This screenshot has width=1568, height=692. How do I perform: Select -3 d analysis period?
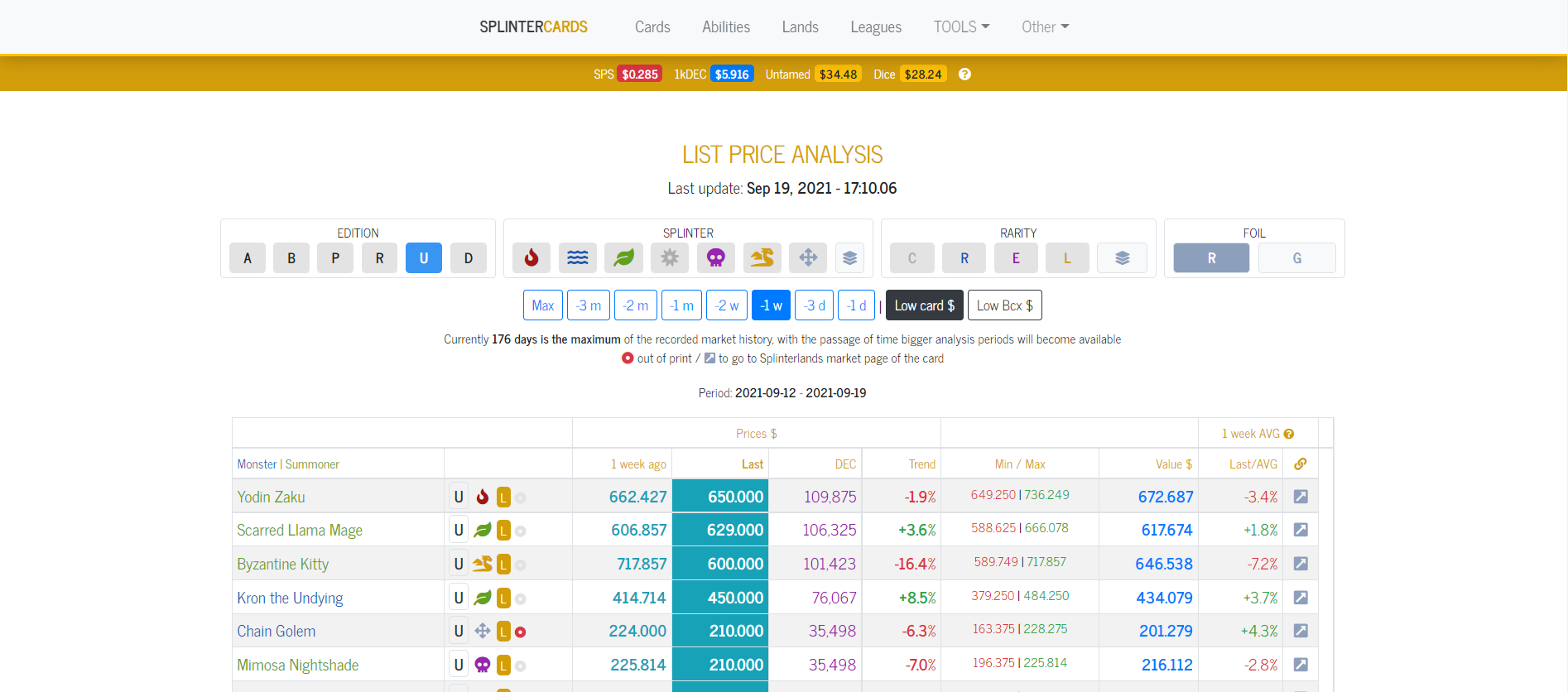point(815,305)
